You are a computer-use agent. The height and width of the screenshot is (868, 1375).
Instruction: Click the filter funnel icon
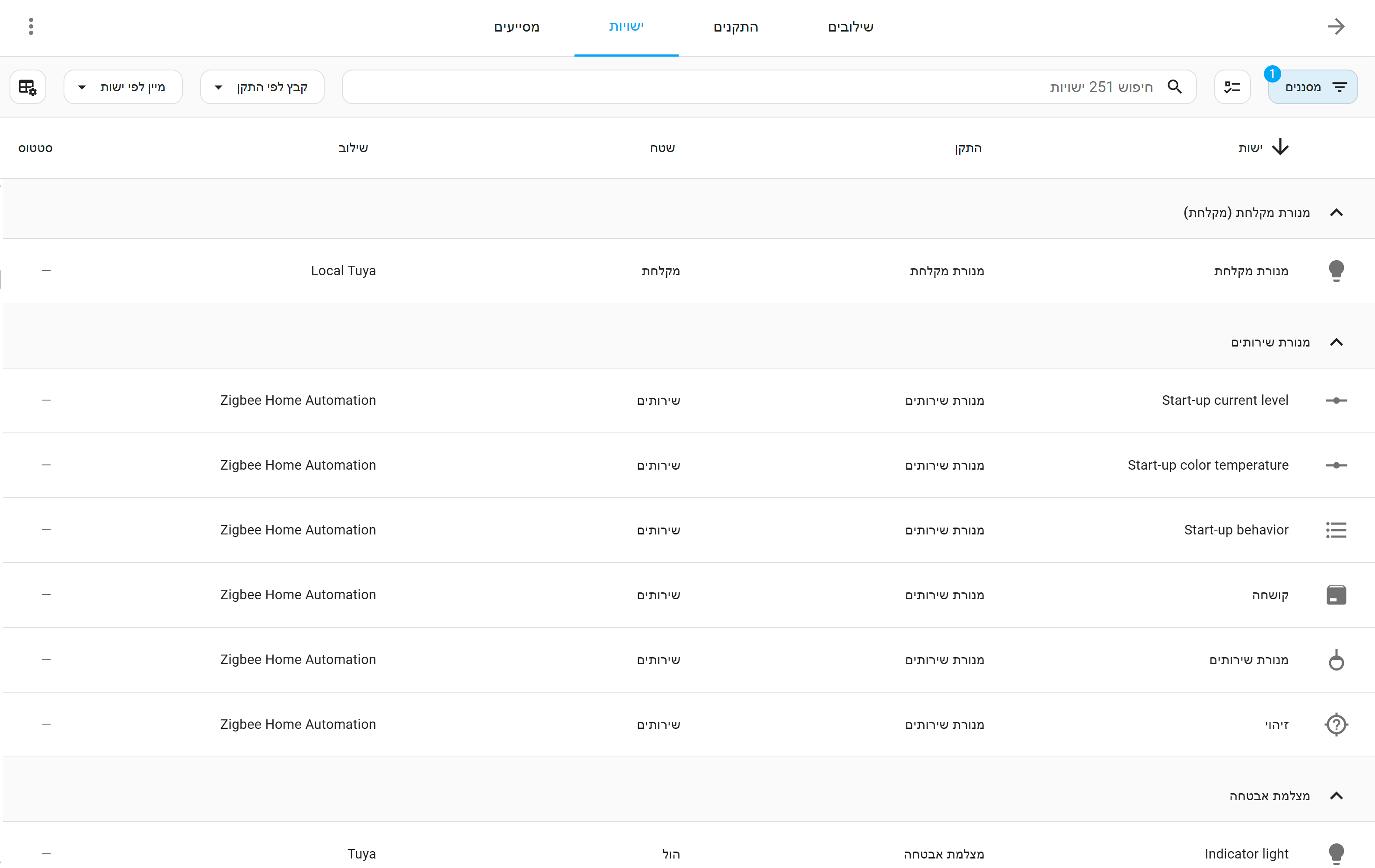(1340, 87)
